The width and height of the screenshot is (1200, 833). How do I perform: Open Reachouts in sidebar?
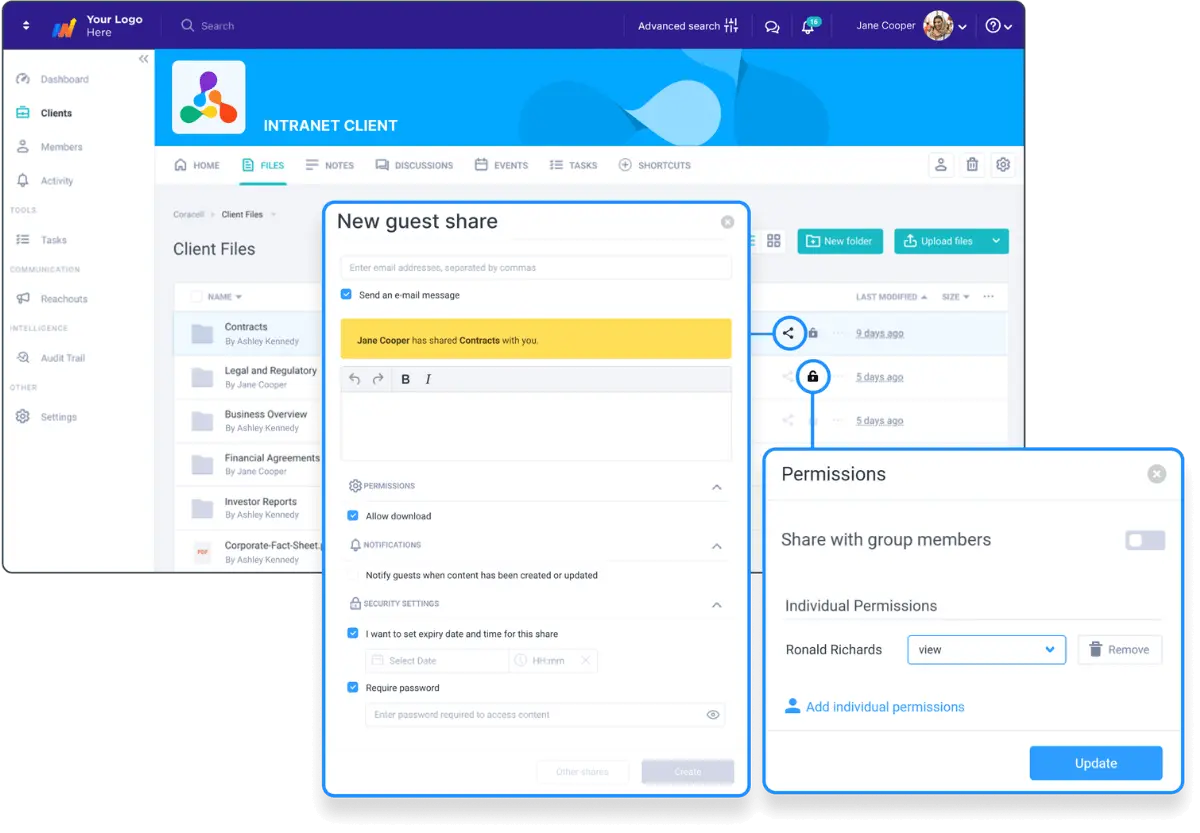(51, 299)
